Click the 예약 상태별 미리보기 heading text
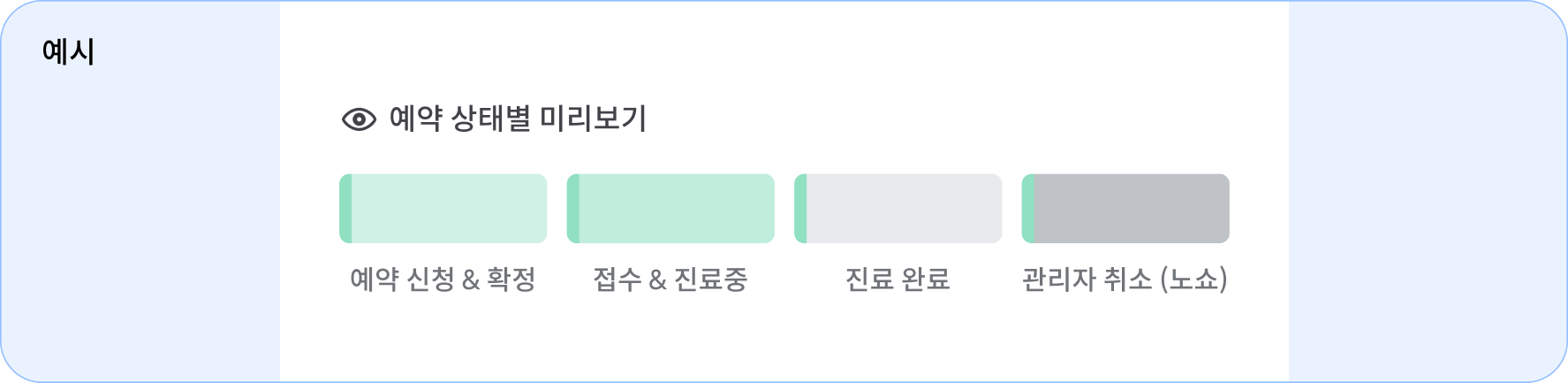 (519, 119)
